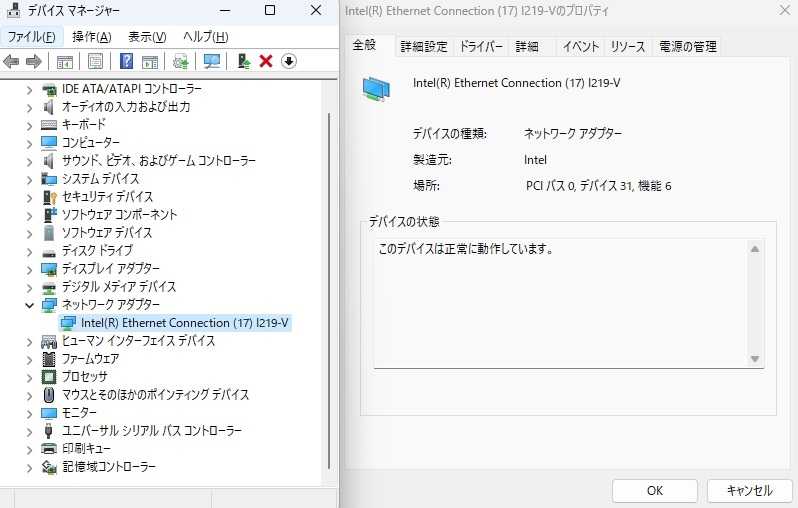Open the ヘルプ(H) menu
The image size is (798, 508).
206,37
